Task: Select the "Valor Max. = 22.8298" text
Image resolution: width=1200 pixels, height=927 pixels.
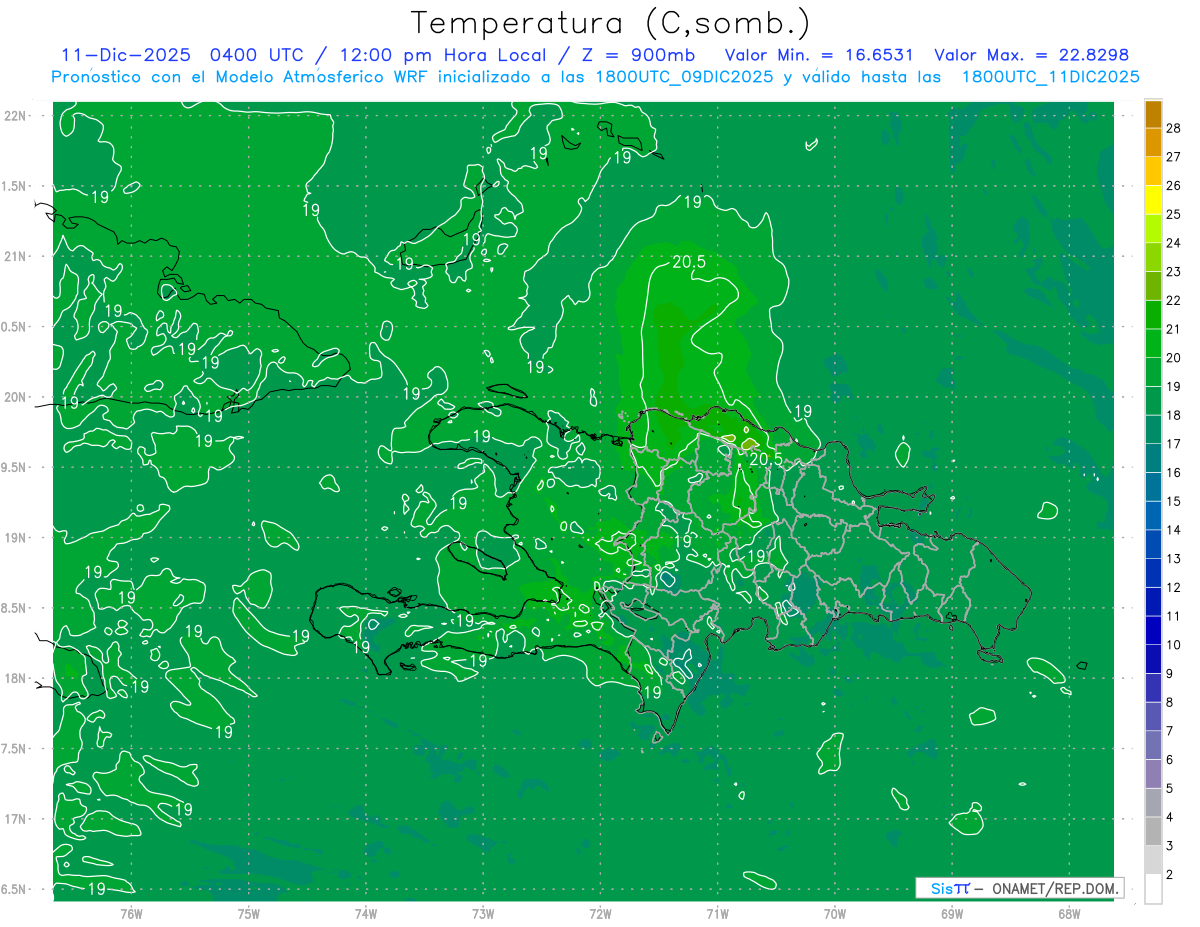Action: [1031, 55]
